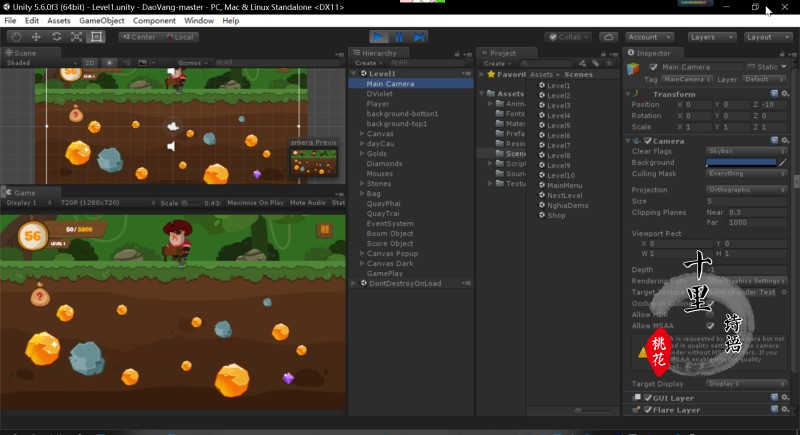The height and width of the screenshot is (435, 800).
Task: Click the Camera Background color swatch
Action: [x=741, y=162]
